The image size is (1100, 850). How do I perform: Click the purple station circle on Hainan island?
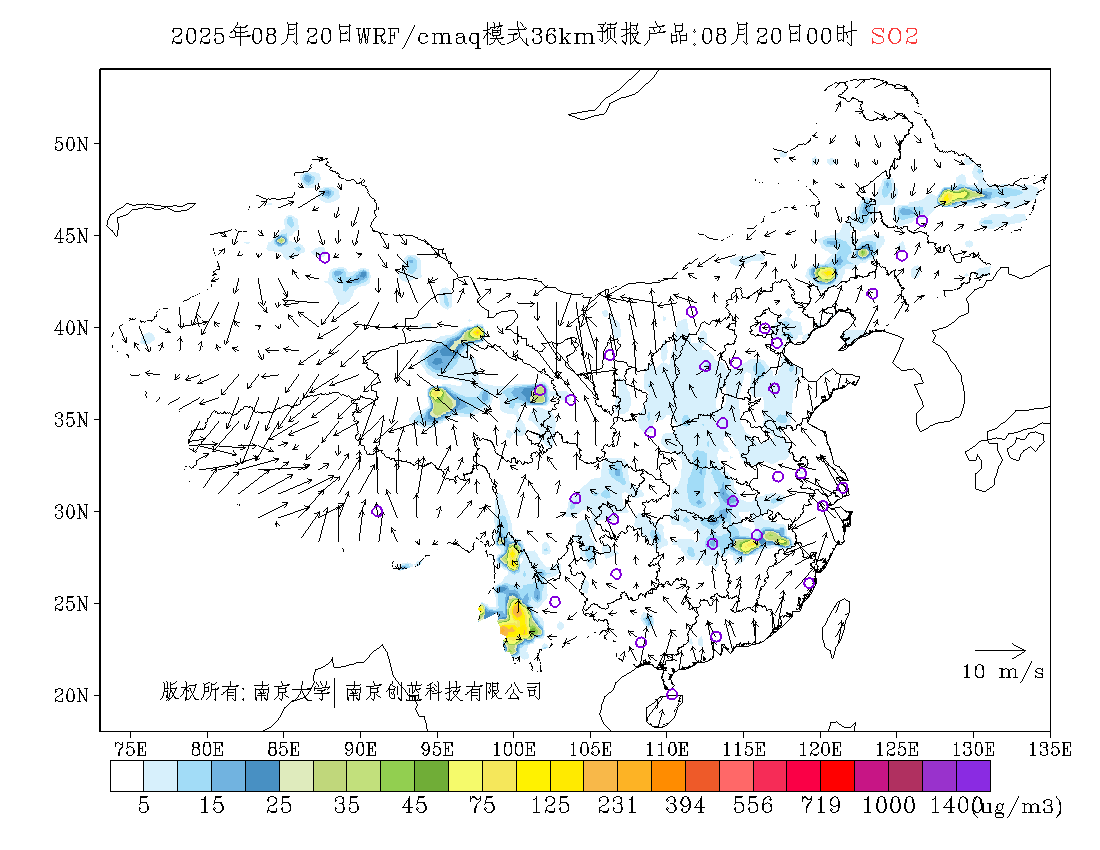(x=672, y=694)
